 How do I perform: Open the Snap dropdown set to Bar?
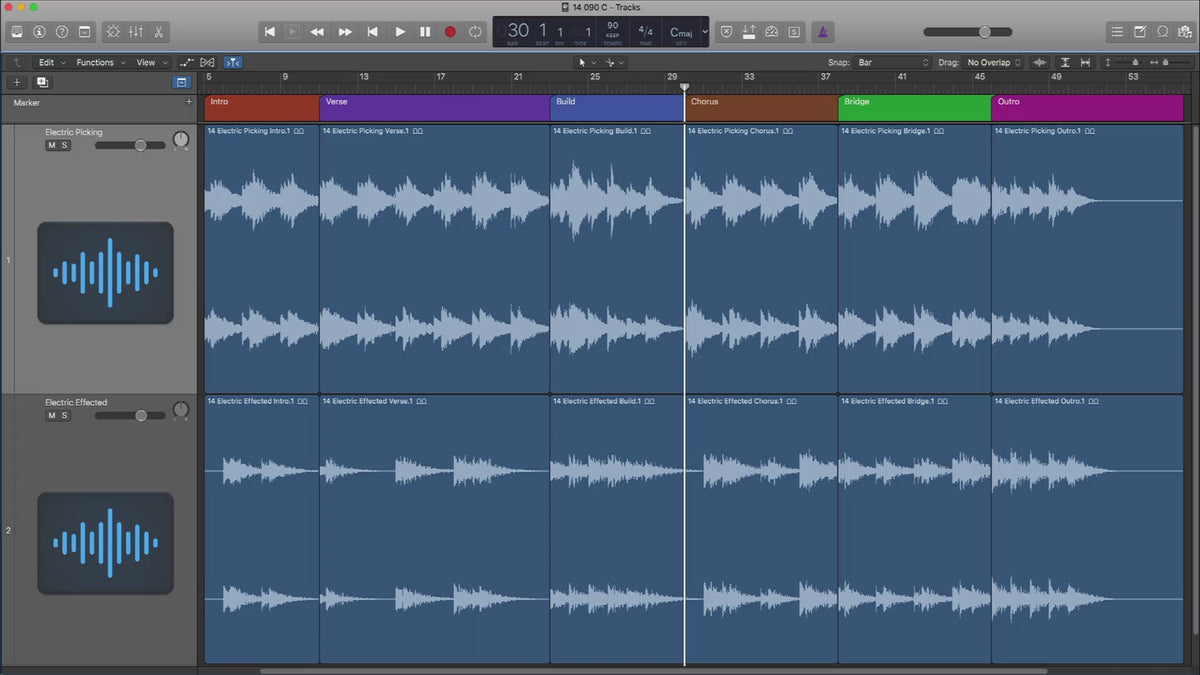point(890,62)
